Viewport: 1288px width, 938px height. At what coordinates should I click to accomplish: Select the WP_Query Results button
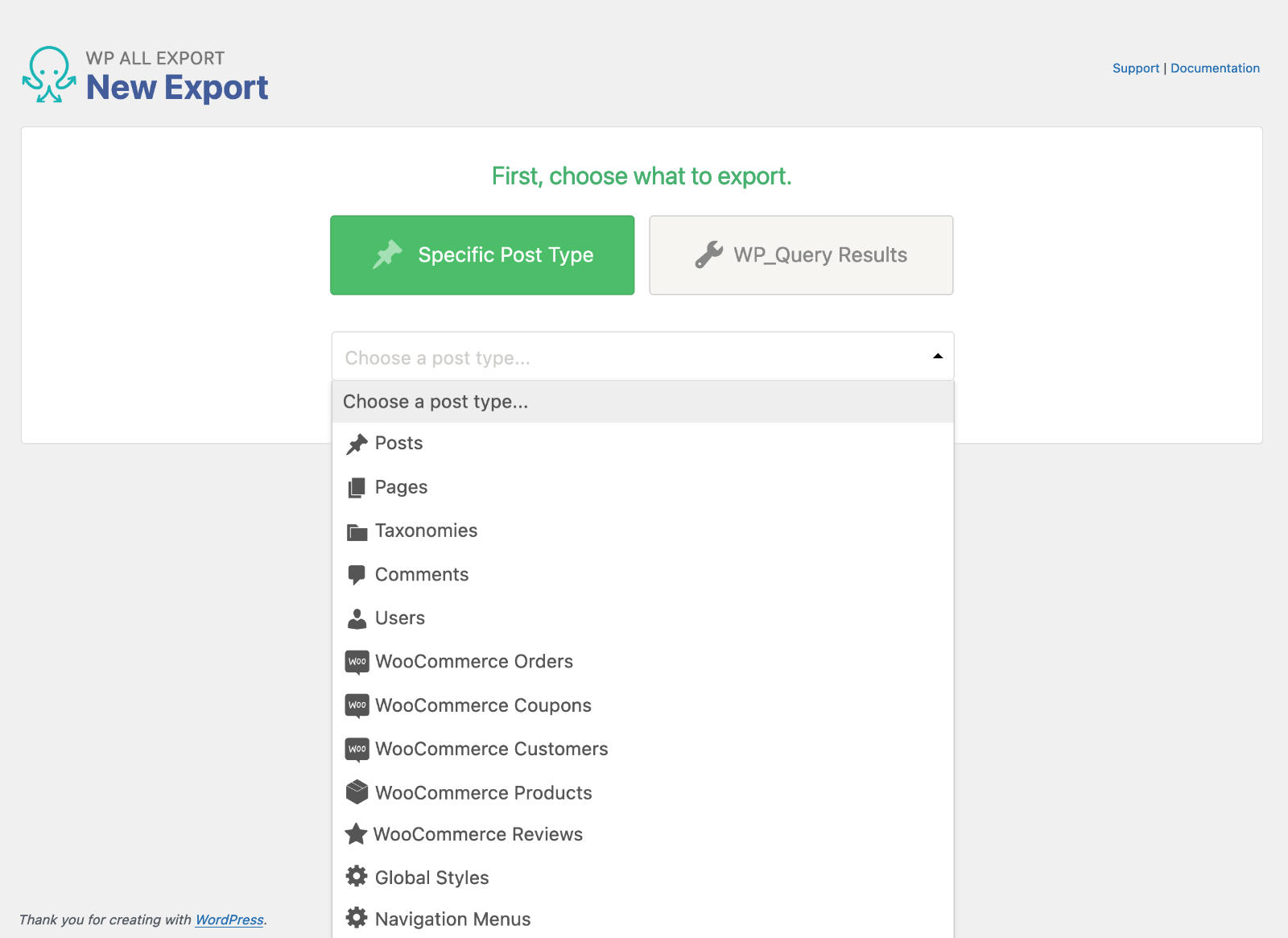point(801,255)
